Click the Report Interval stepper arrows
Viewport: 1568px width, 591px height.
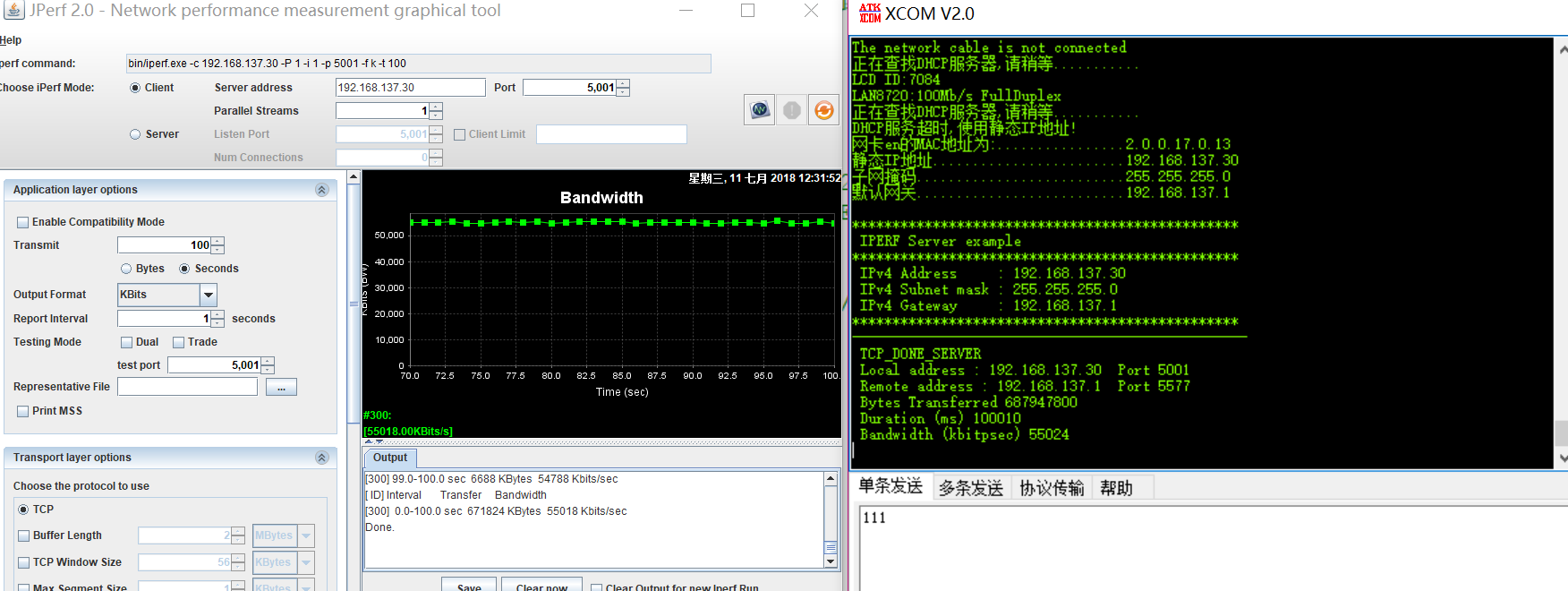217,319
